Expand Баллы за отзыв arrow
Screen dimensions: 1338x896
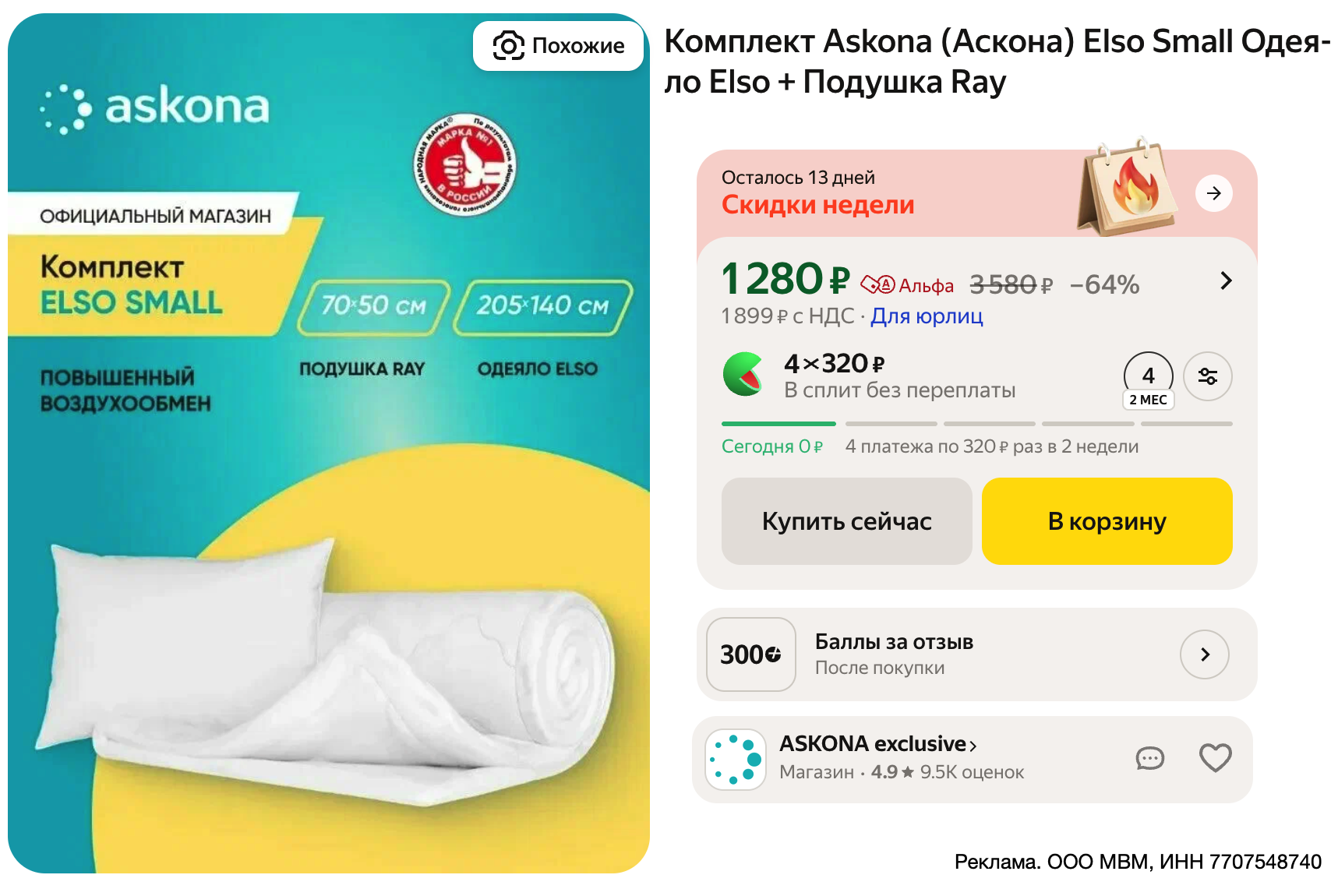[x=1204, y=654]
